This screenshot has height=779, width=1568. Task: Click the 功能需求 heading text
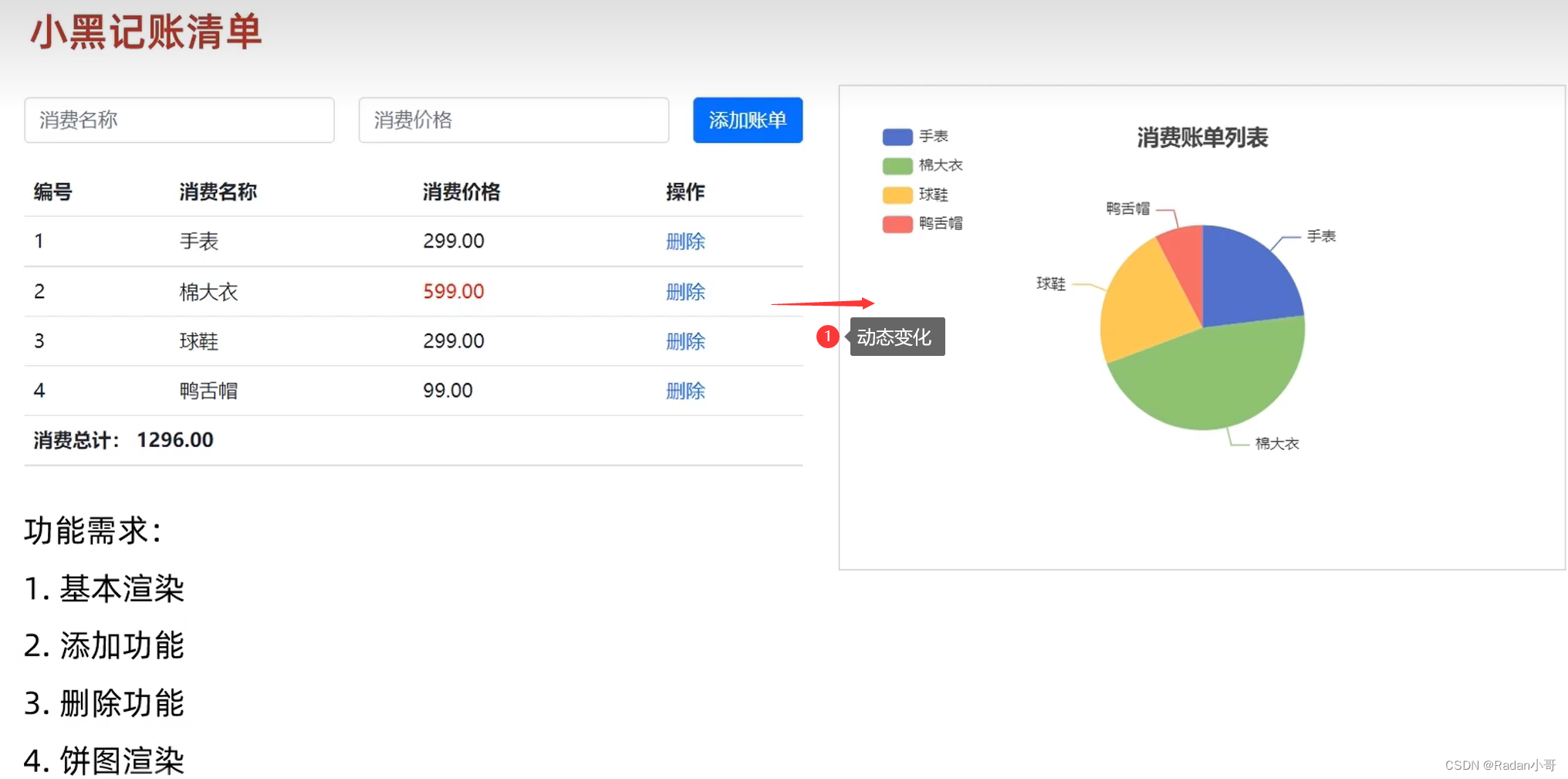(x=93, y=531)
